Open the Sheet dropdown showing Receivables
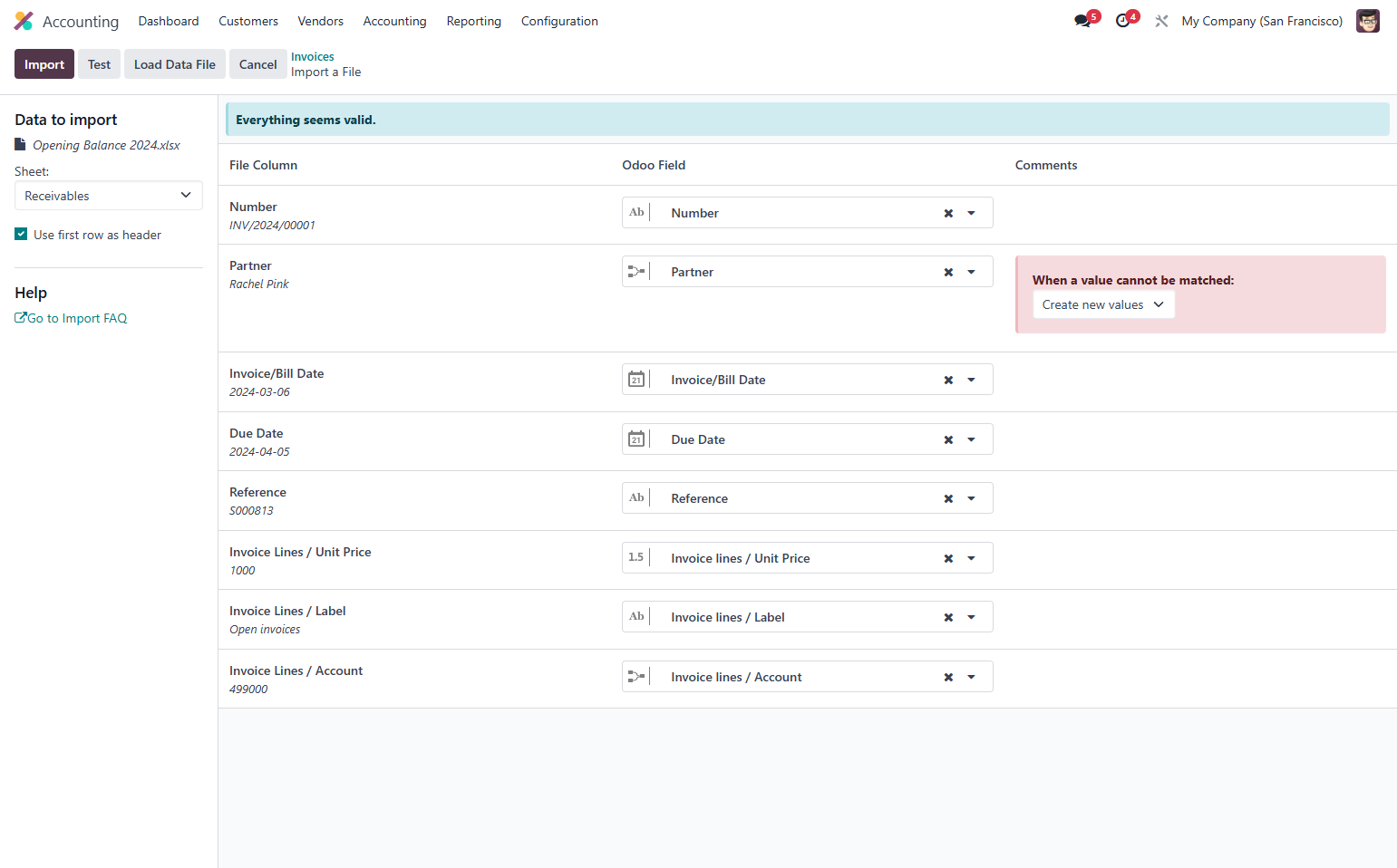 [x=109, y=196]
